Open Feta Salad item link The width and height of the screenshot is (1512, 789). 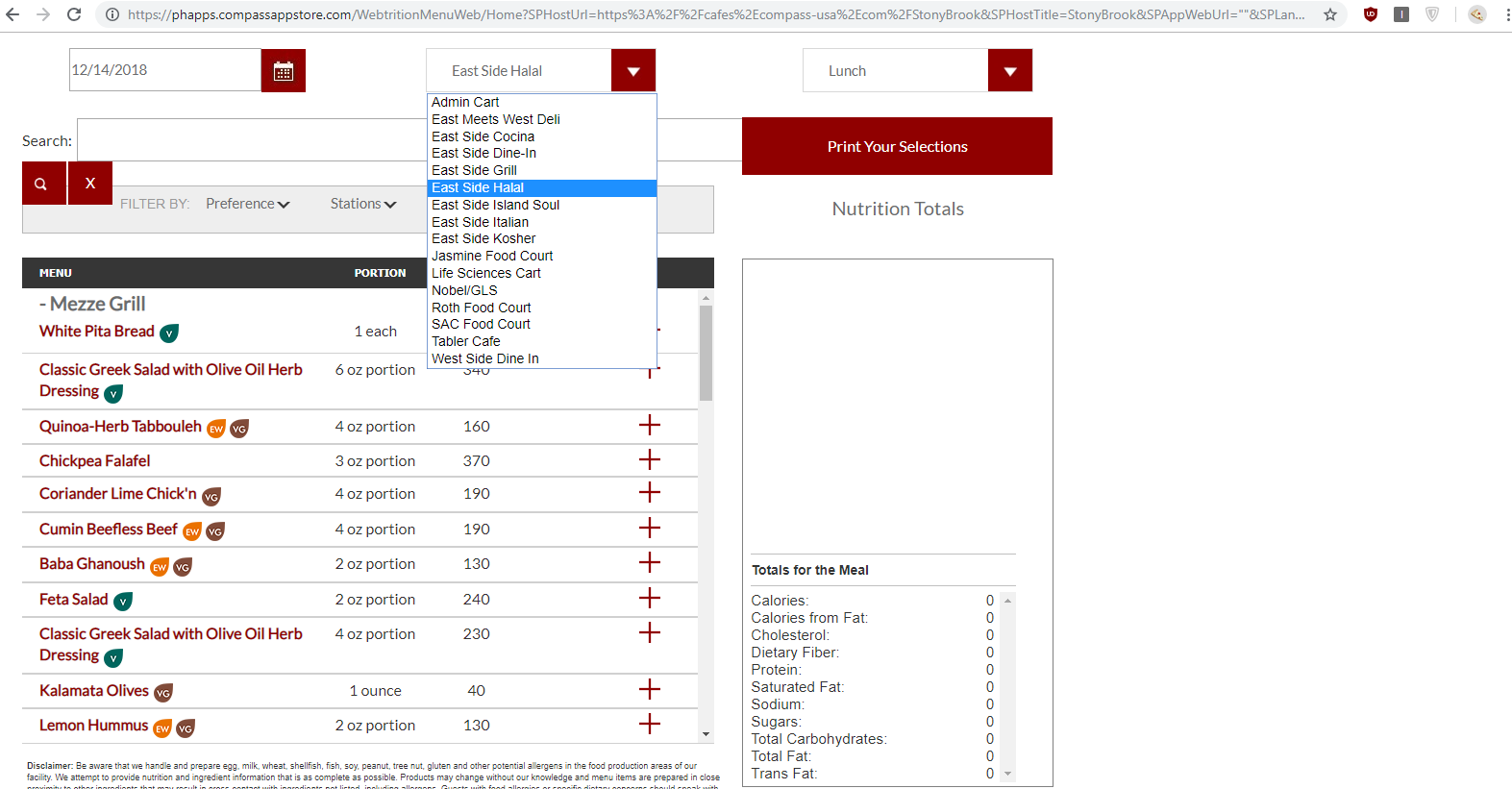(x=73, y=599)
